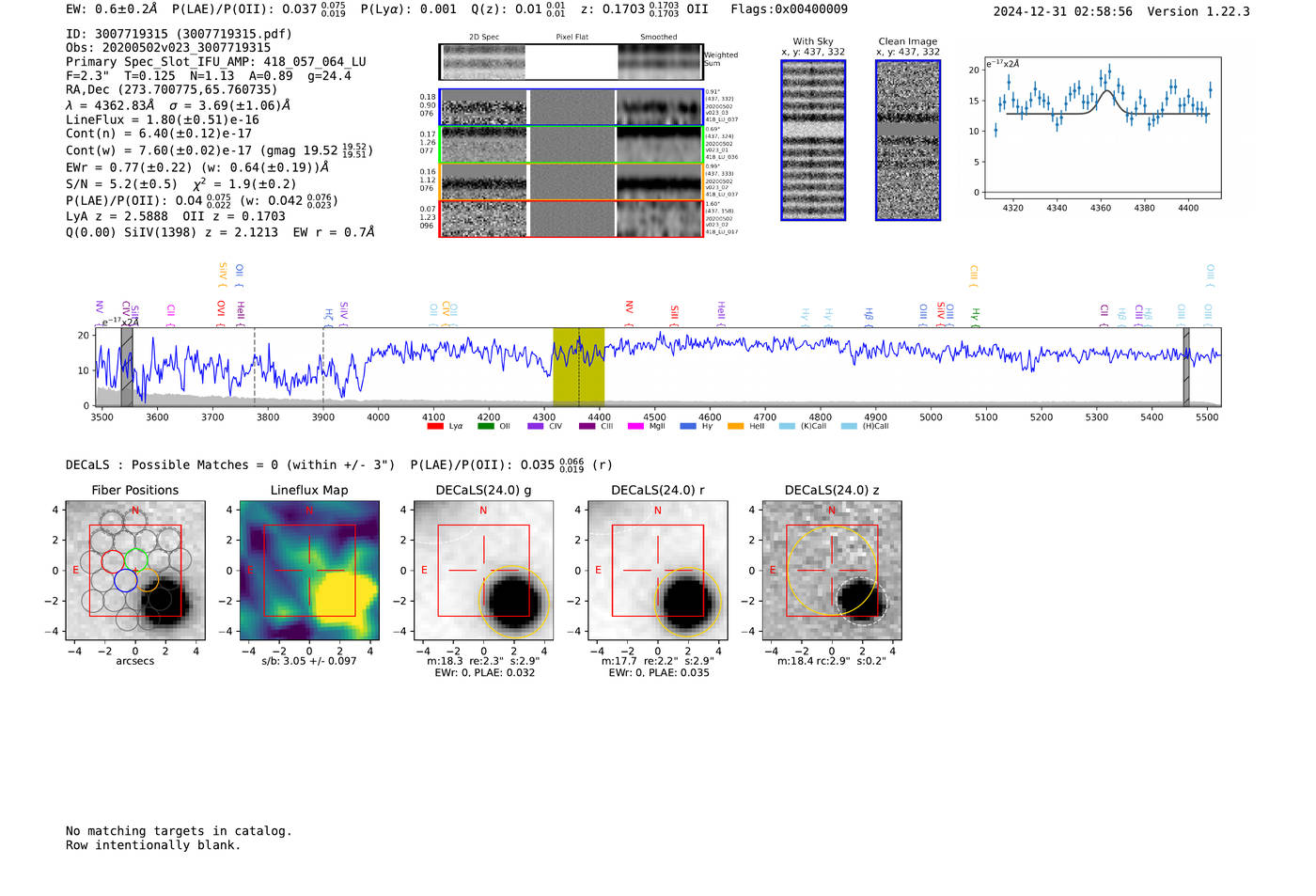Click the 's/b: 3.05 +/- 0.097' caption

click(x=309, y=661)
